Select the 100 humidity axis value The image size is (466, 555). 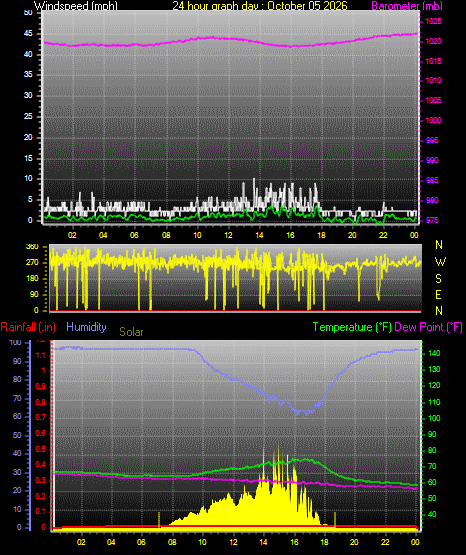[x=16, y=342]
